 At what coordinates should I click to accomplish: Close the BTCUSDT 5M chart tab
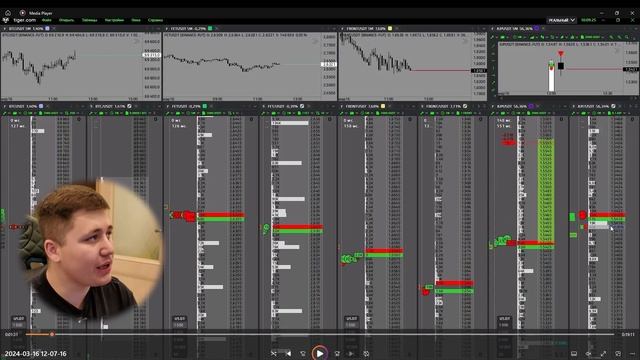53,29
